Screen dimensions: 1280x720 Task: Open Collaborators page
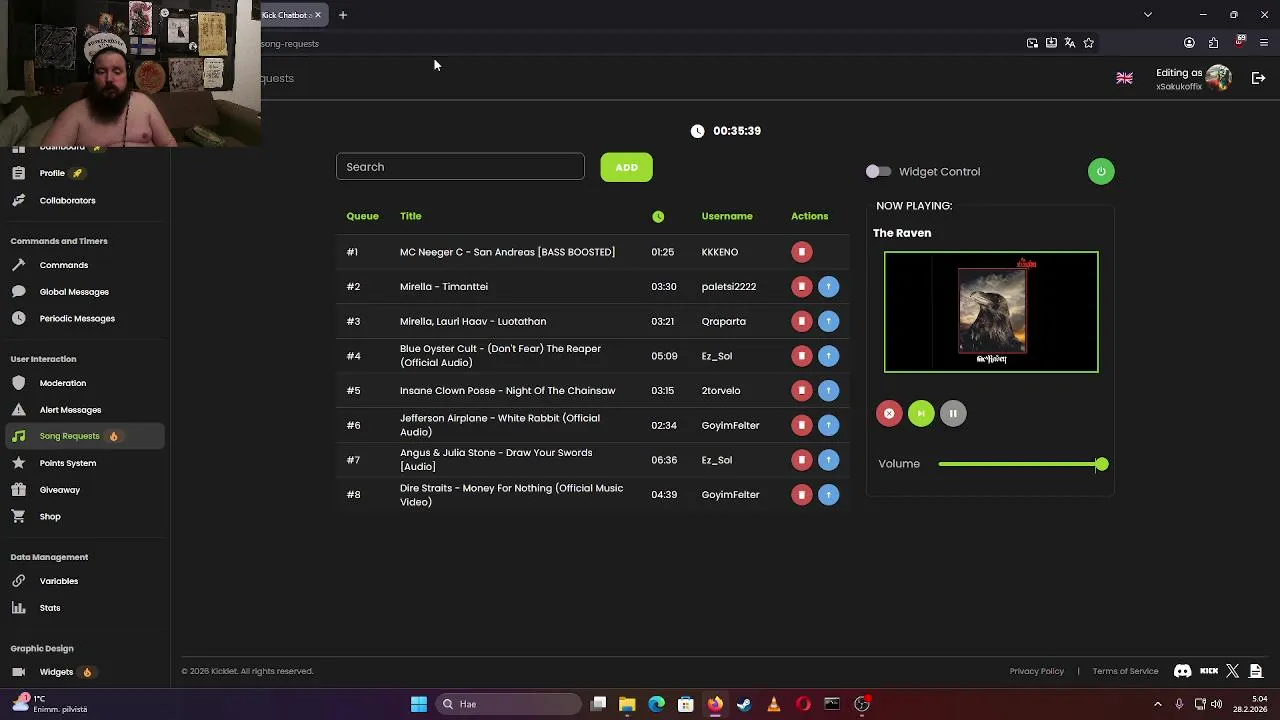(67, 200)
